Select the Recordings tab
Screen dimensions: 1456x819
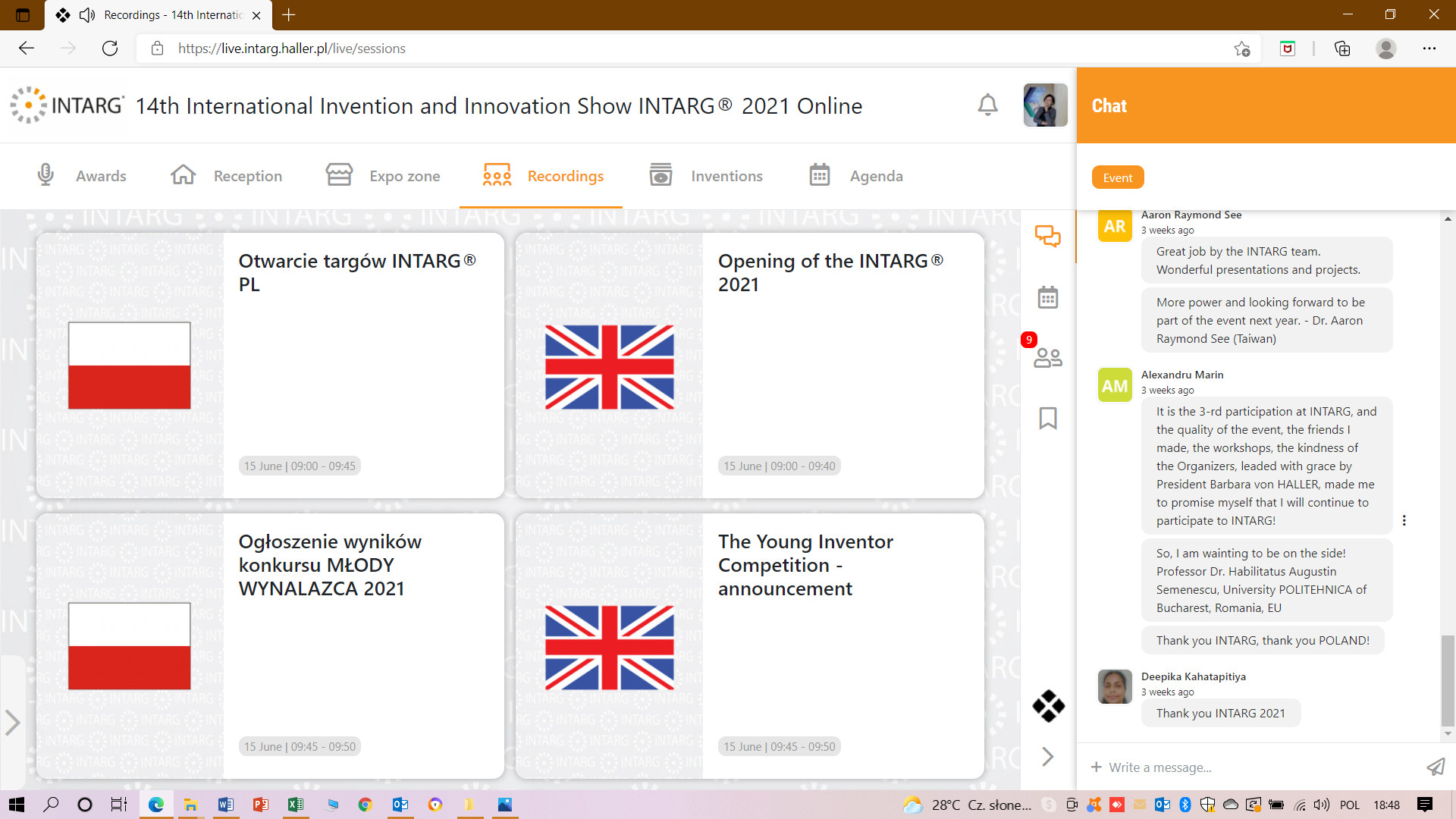point(543,176)
